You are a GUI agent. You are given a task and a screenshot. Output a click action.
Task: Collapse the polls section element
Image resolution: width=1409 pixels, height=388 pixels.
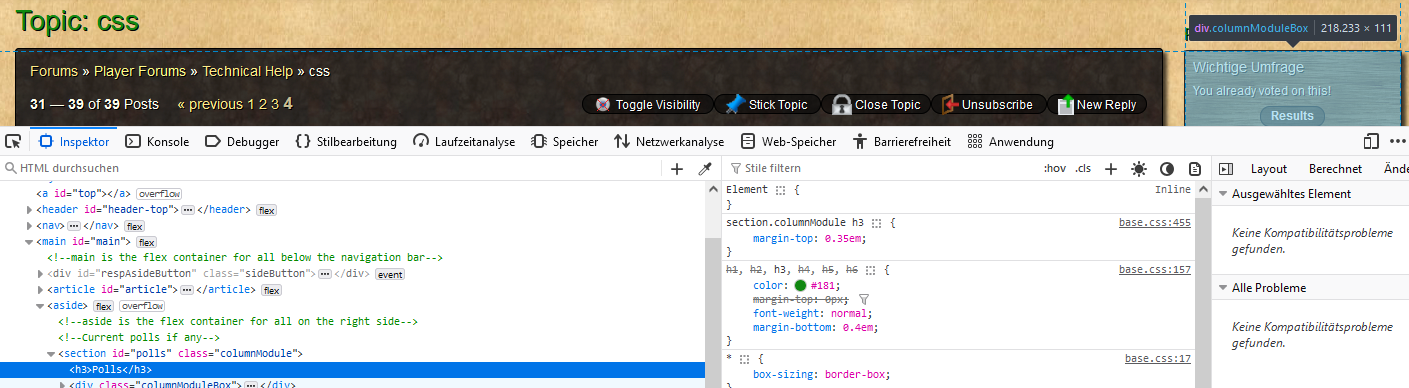51,353
